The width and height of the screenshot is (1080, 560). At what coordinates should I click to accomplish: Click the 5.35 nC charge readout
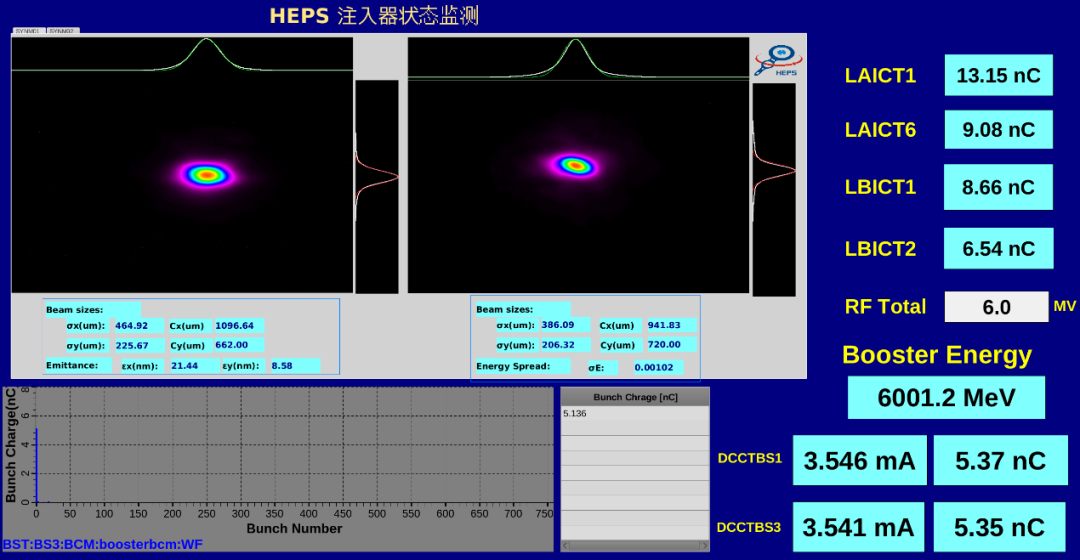click(1000, 527)
